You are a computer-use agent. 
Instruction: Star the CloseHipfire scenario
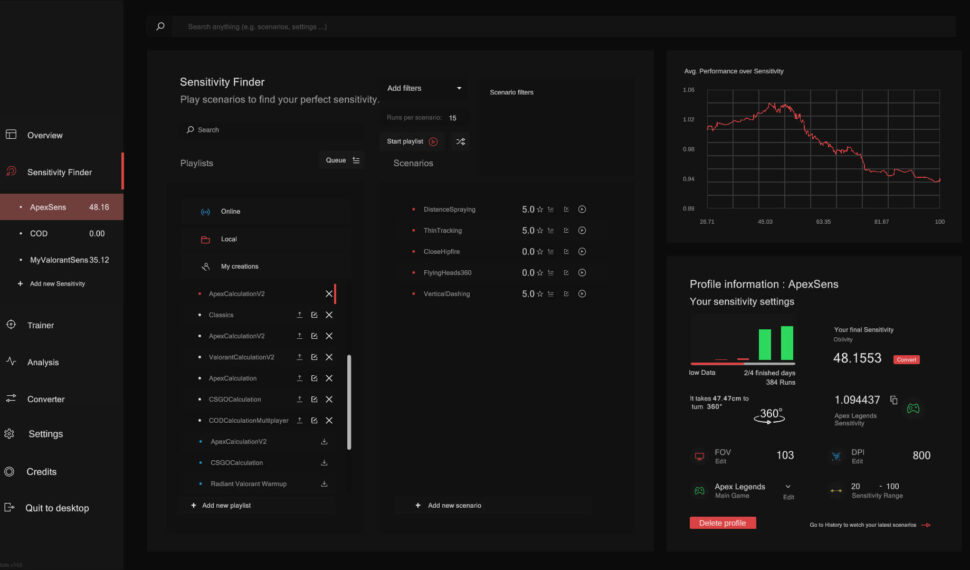[540, 252]
